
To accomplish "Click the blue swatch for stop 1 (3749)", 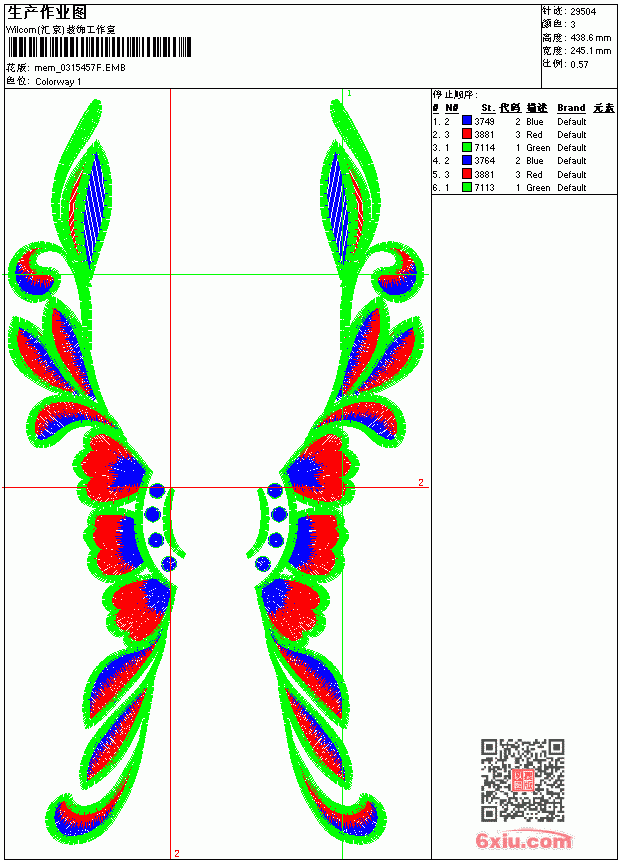I will [467, 121].
